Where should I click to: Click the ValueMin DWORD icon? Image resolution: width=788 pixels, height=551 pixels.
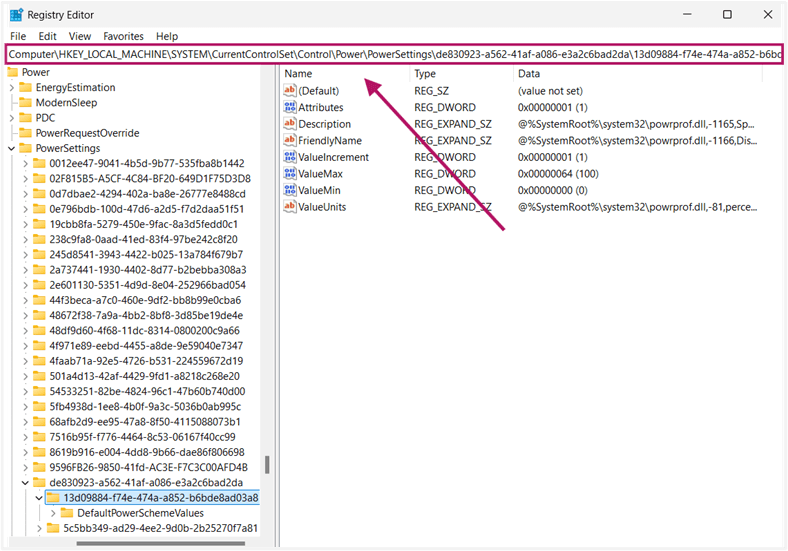pos(289,190)
